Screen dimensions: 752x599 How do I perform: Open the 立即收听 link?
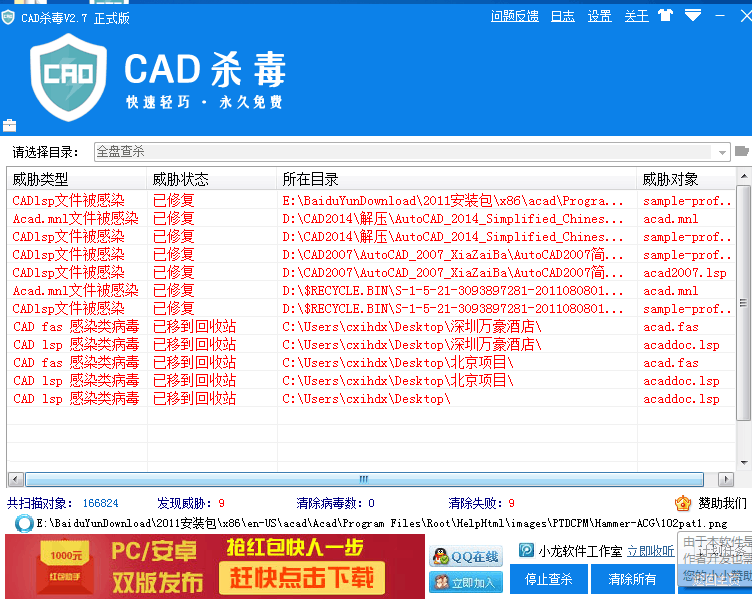(650, 552)
